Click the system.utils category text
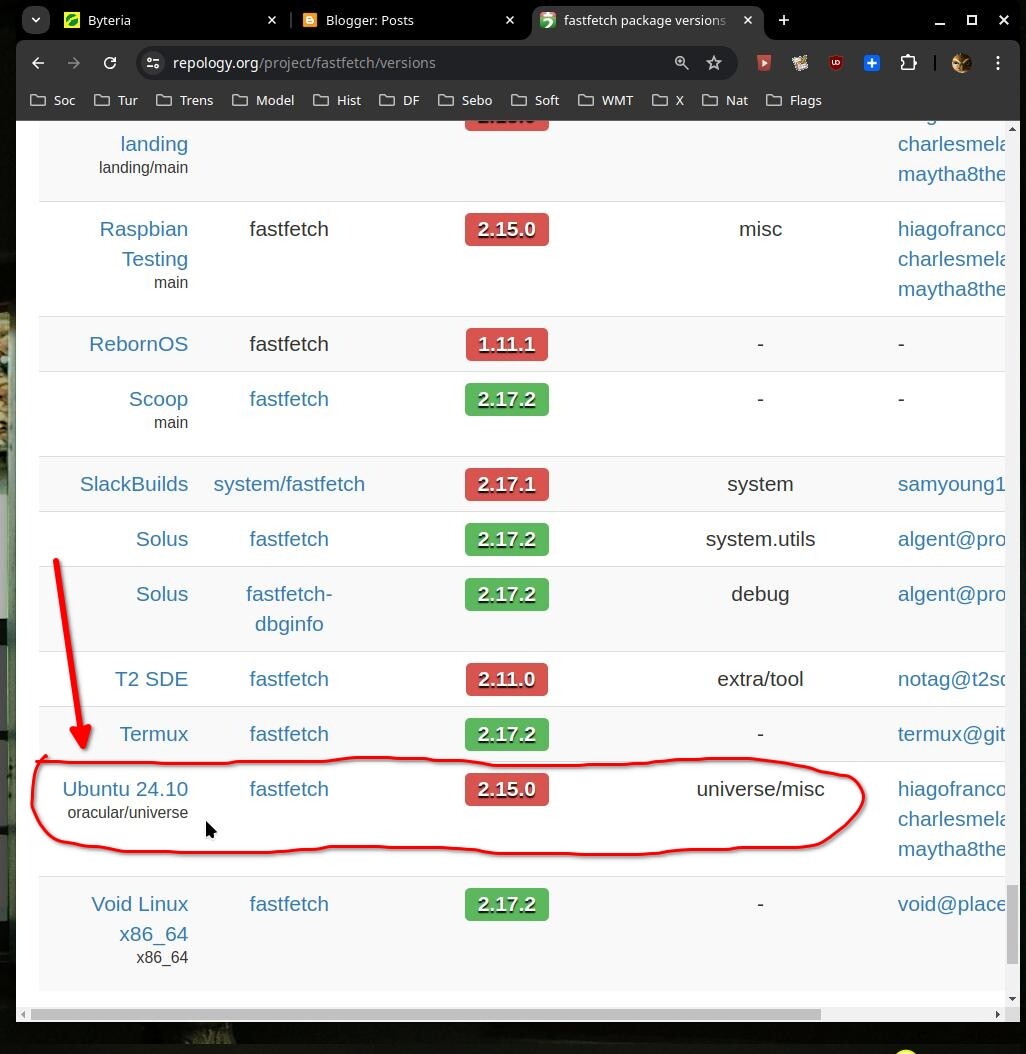Viewport: 1026px width, 1054px height. [x=760, y=539]
